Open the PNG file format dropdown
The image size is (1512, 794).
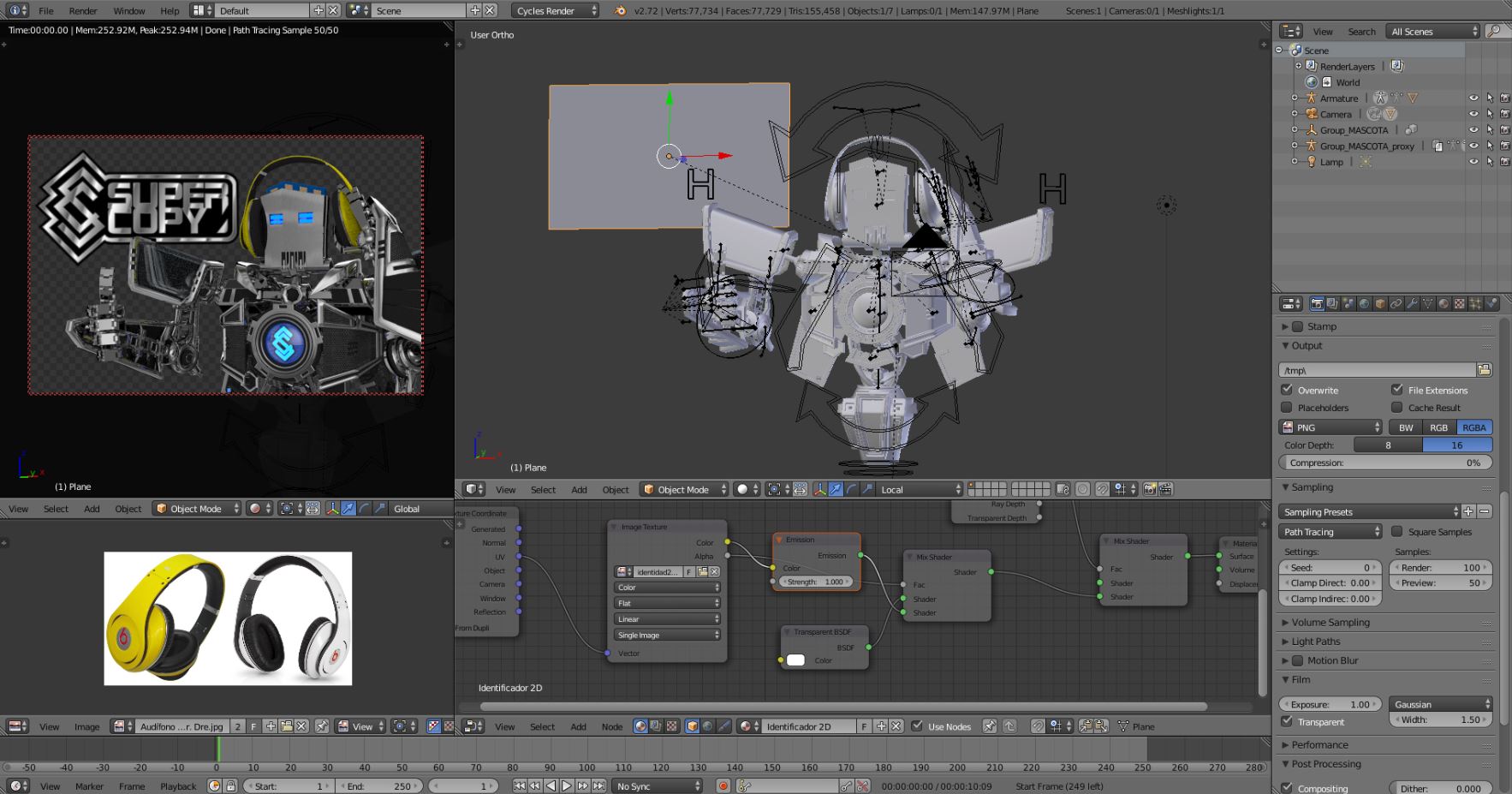pyautogui.click(x=1330, y=427)
